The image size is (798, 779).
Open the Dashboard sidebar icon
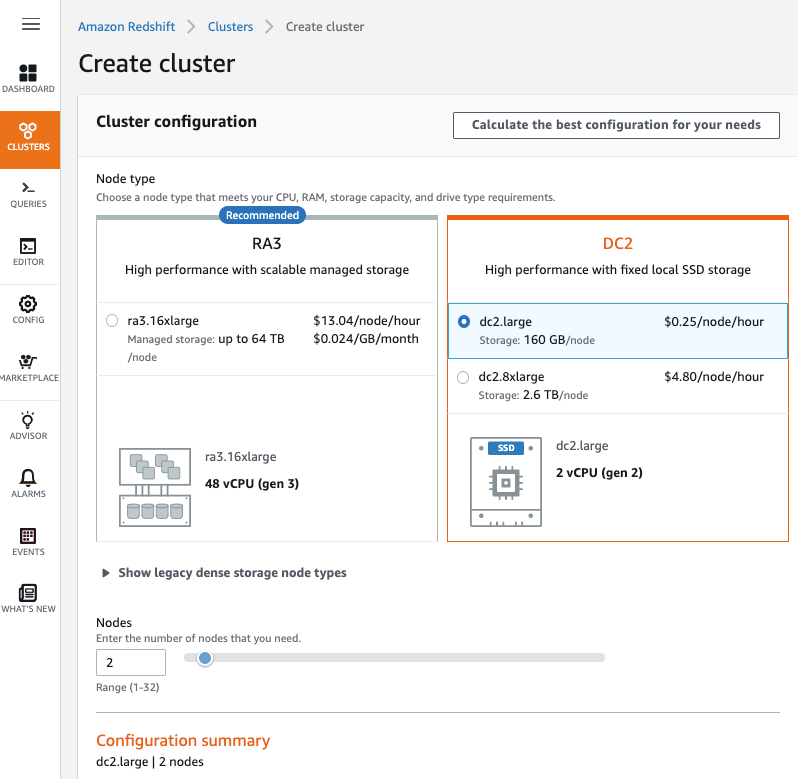pyautogui.click(x=28, y=73)
